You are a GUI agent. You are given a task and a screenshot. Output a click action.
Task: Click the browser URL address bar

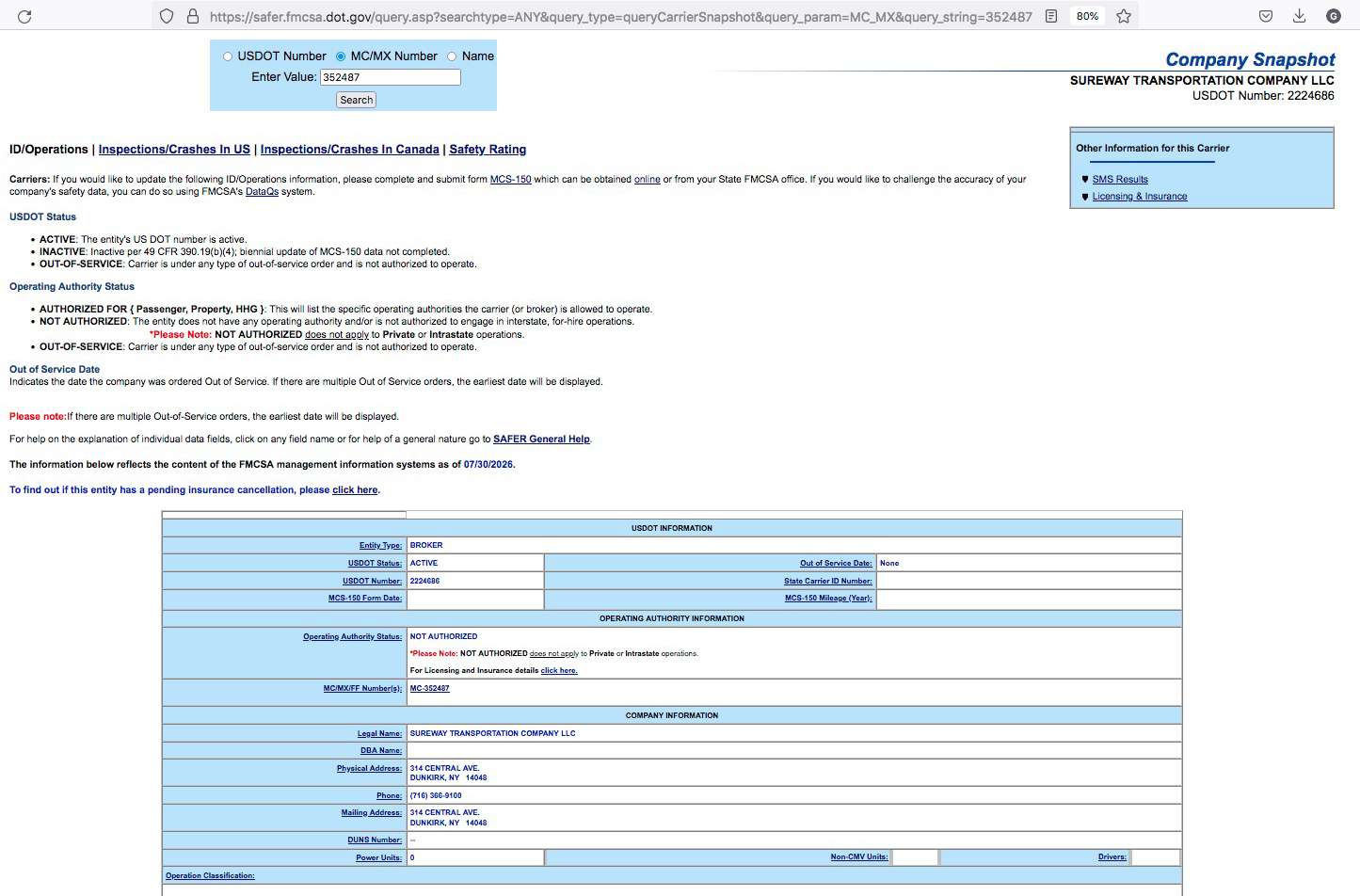point(620,16)
